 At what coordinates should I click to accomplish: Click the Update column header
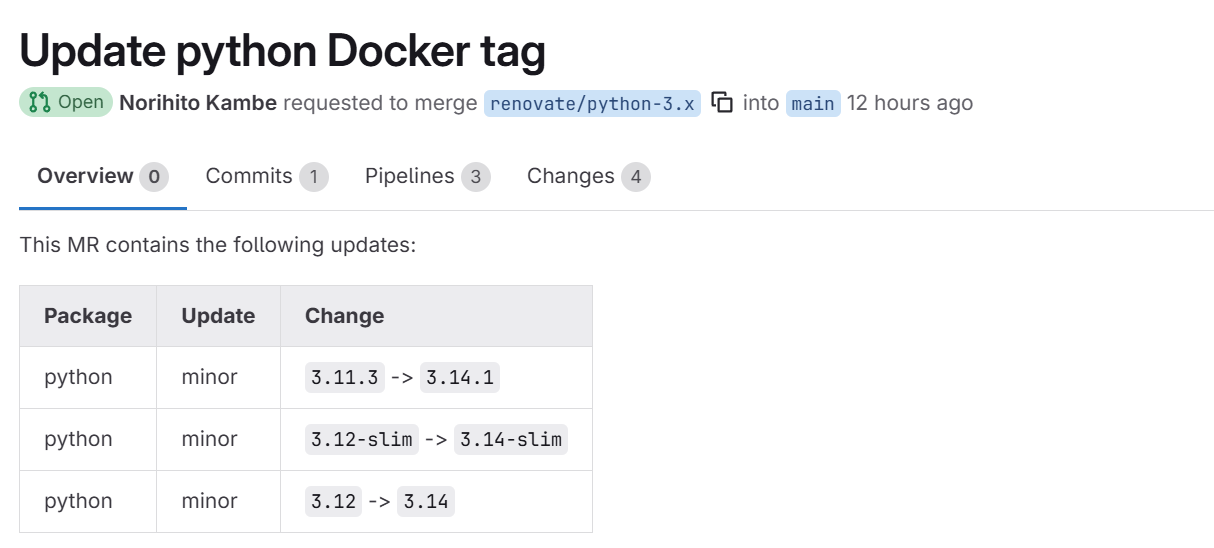tap(218, 316)
